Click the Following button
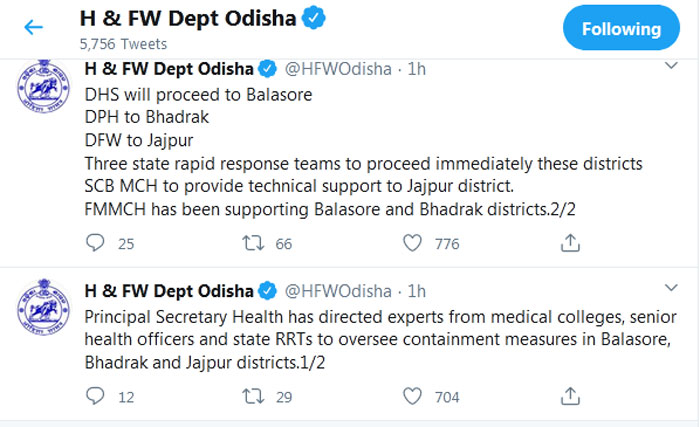 [621, 28]
